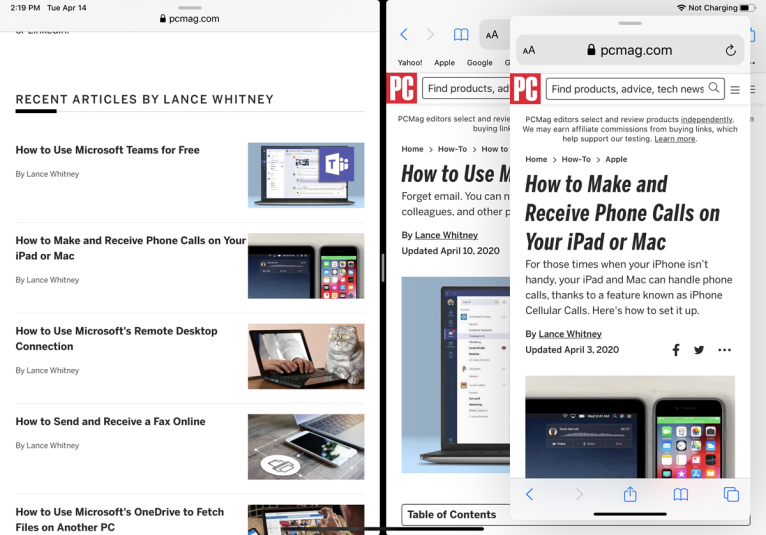The image size is (766, 535).
Task: Tap battery icon in status bar
Action: 747,8
